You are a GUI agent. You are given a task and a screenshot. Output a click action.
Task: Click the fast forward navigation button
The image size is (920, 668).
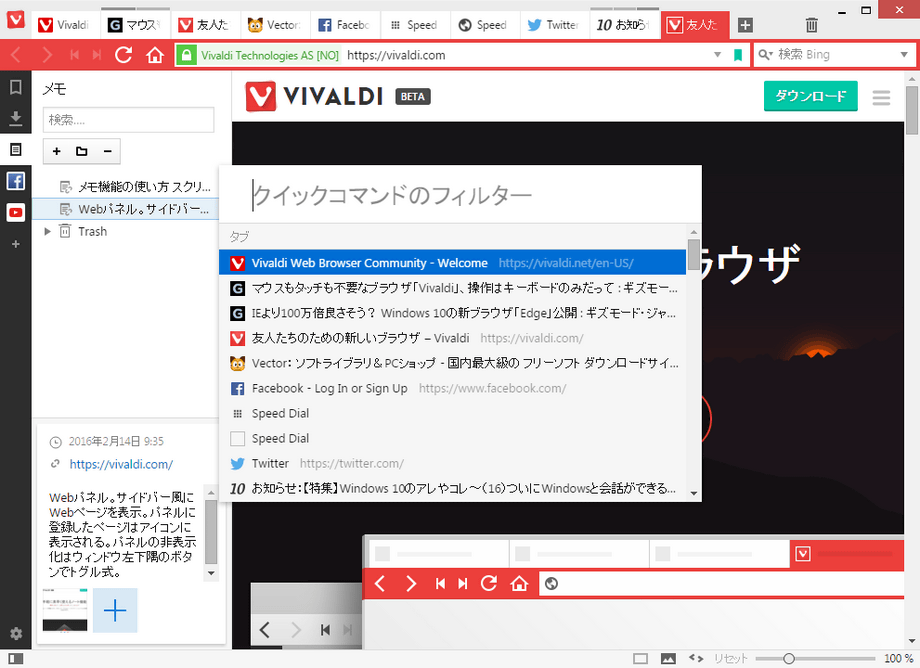(x=97, y=55)
